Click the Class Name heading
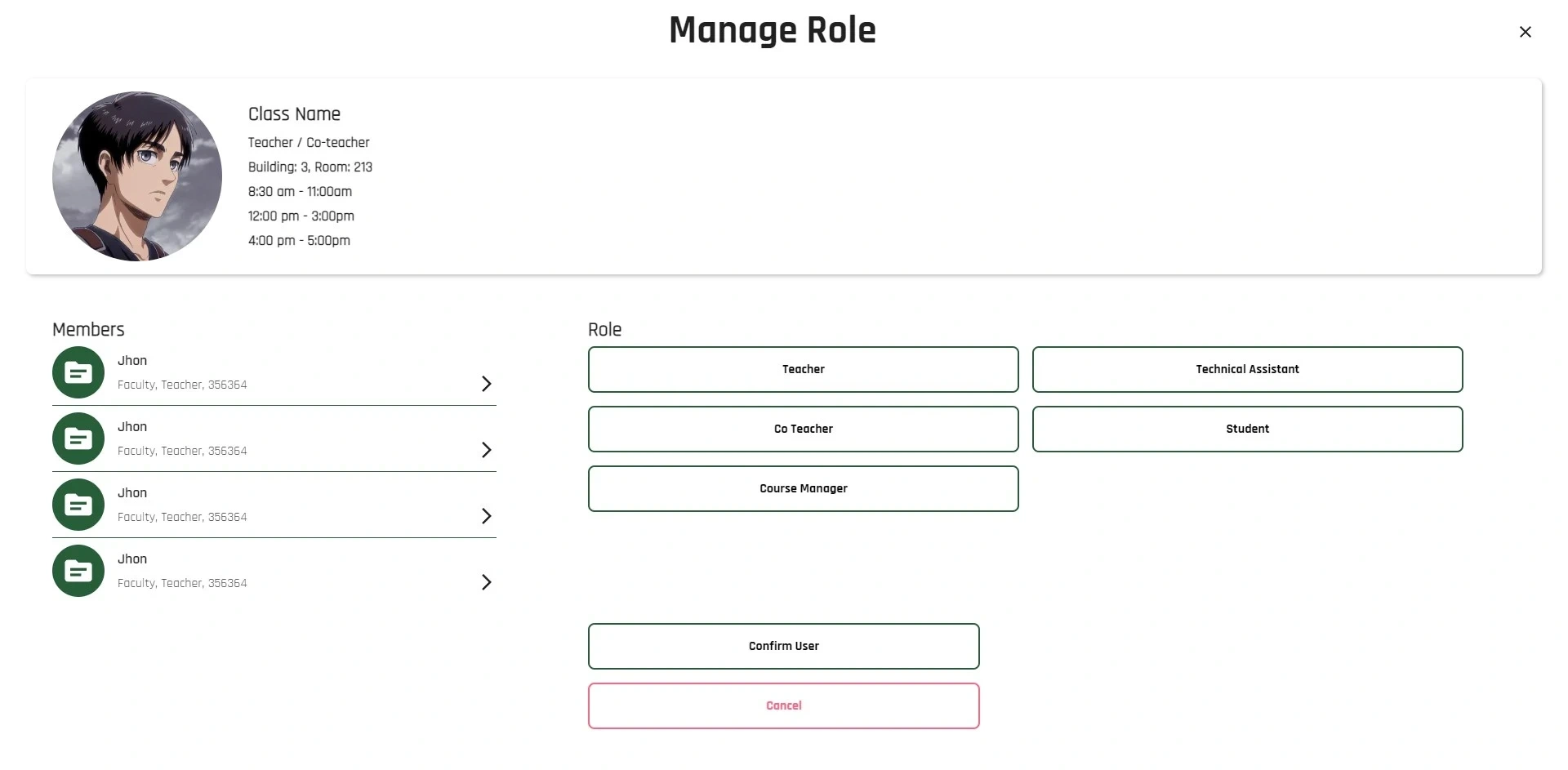This screenshot has height=770, width=1568. pyautogui.click(x=294, y=114)
